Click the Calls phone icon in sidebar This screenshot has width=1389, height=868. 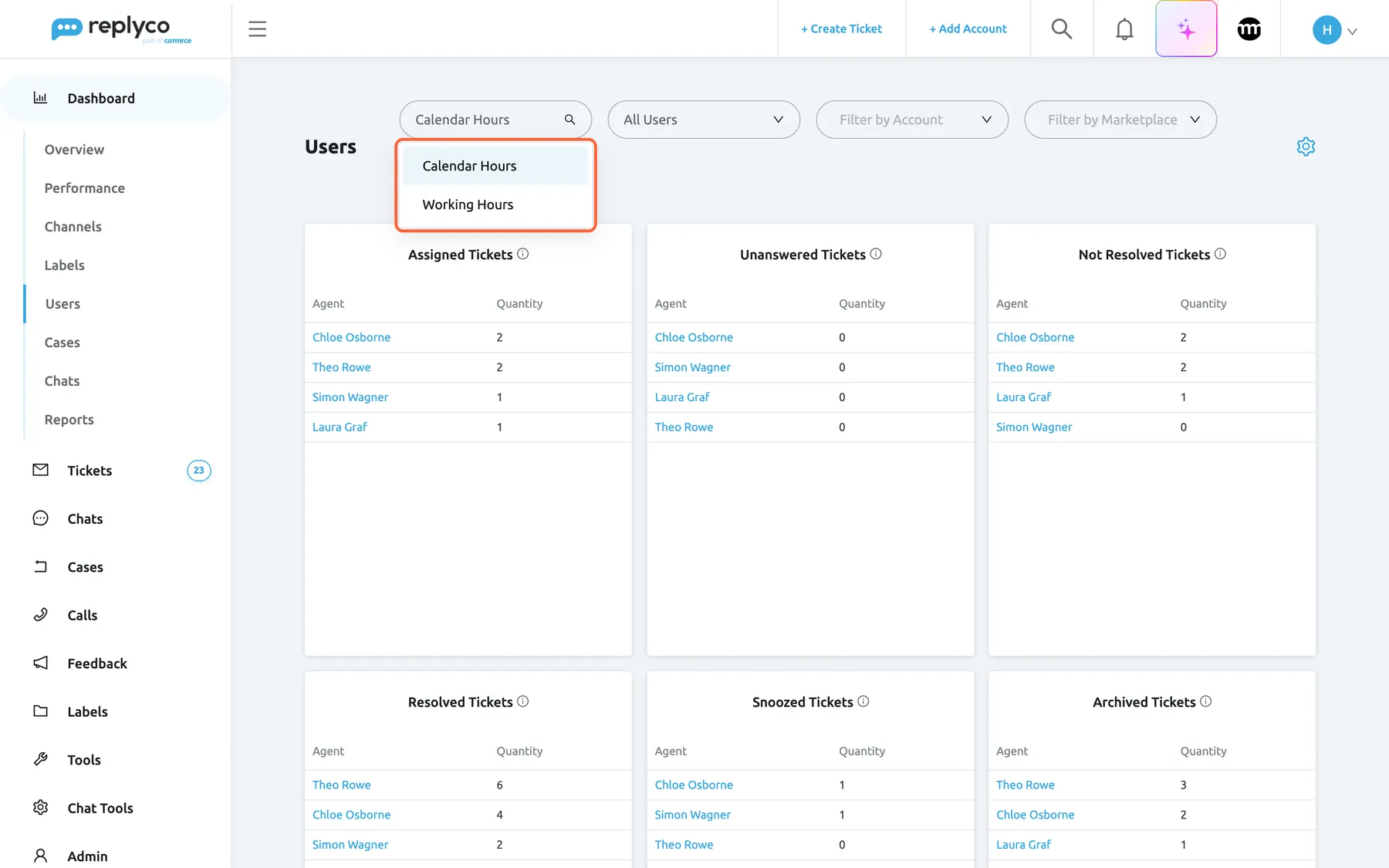click(x=41, y=615)
